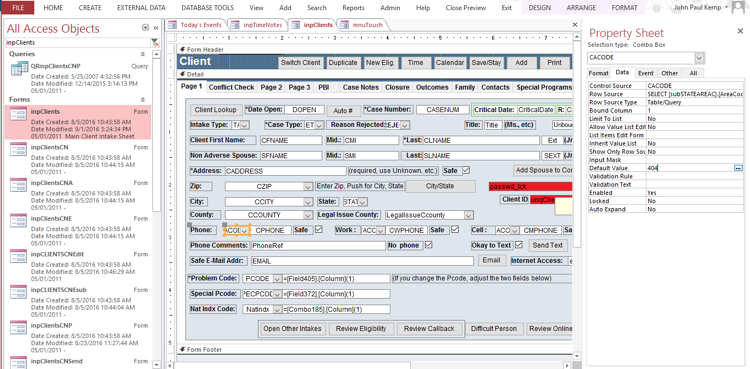Switch to Format tab in Property Sheet
The image size is (750, 369).
tap(598, 73)
